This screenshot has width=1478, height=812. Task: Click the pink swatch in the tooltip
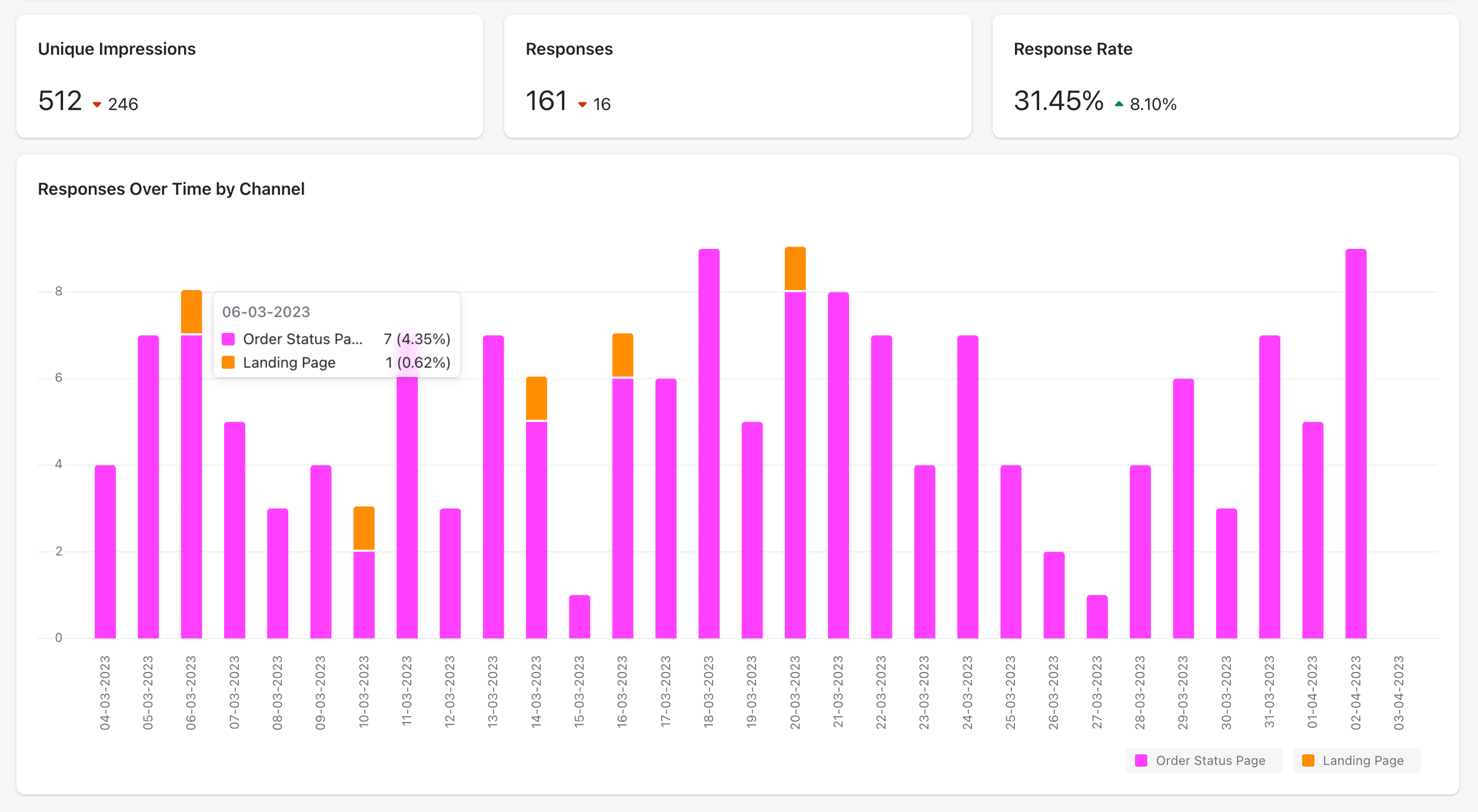[x=228, y=339]
